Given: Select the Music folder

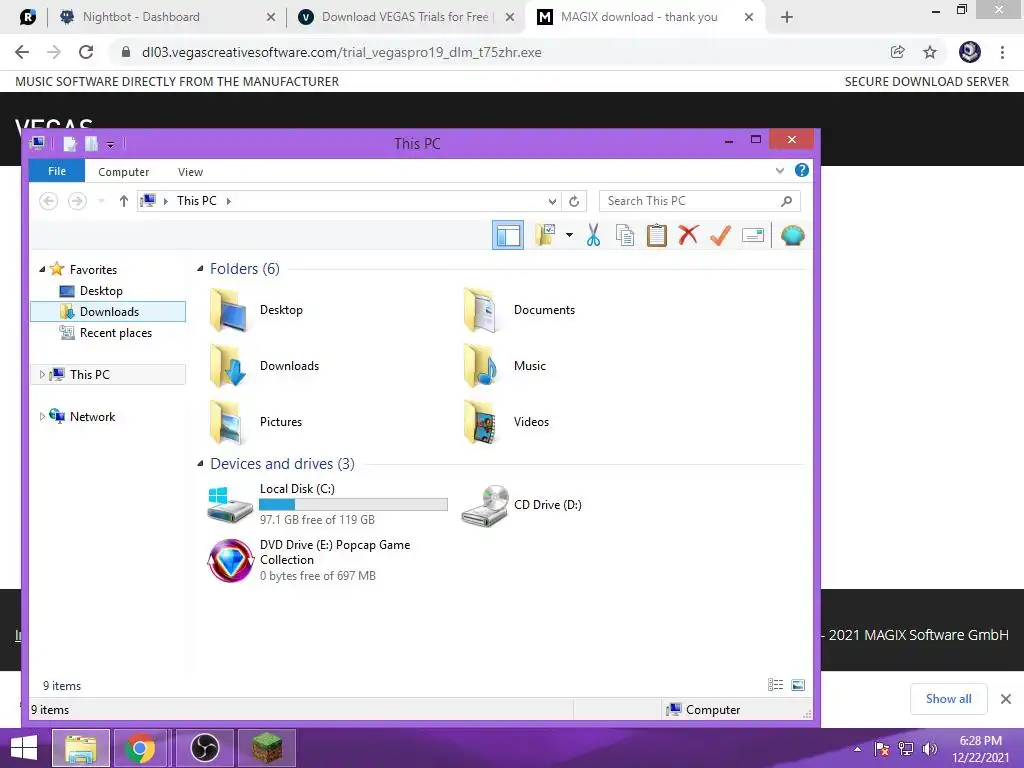Looking at the screenshot, I should point(505,366).
